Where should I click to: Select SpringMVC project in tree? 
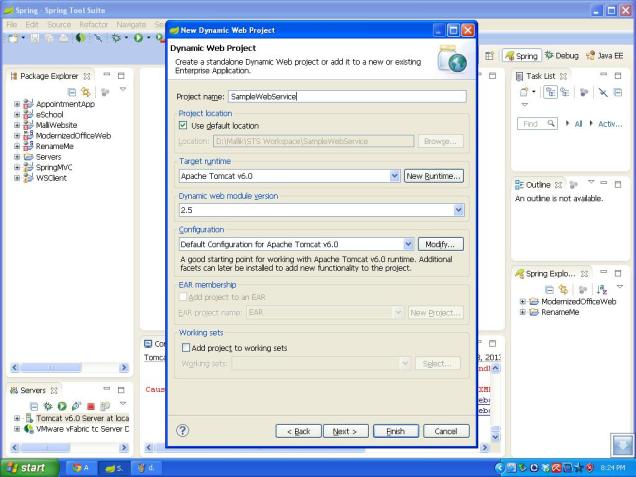coord(54,167)
